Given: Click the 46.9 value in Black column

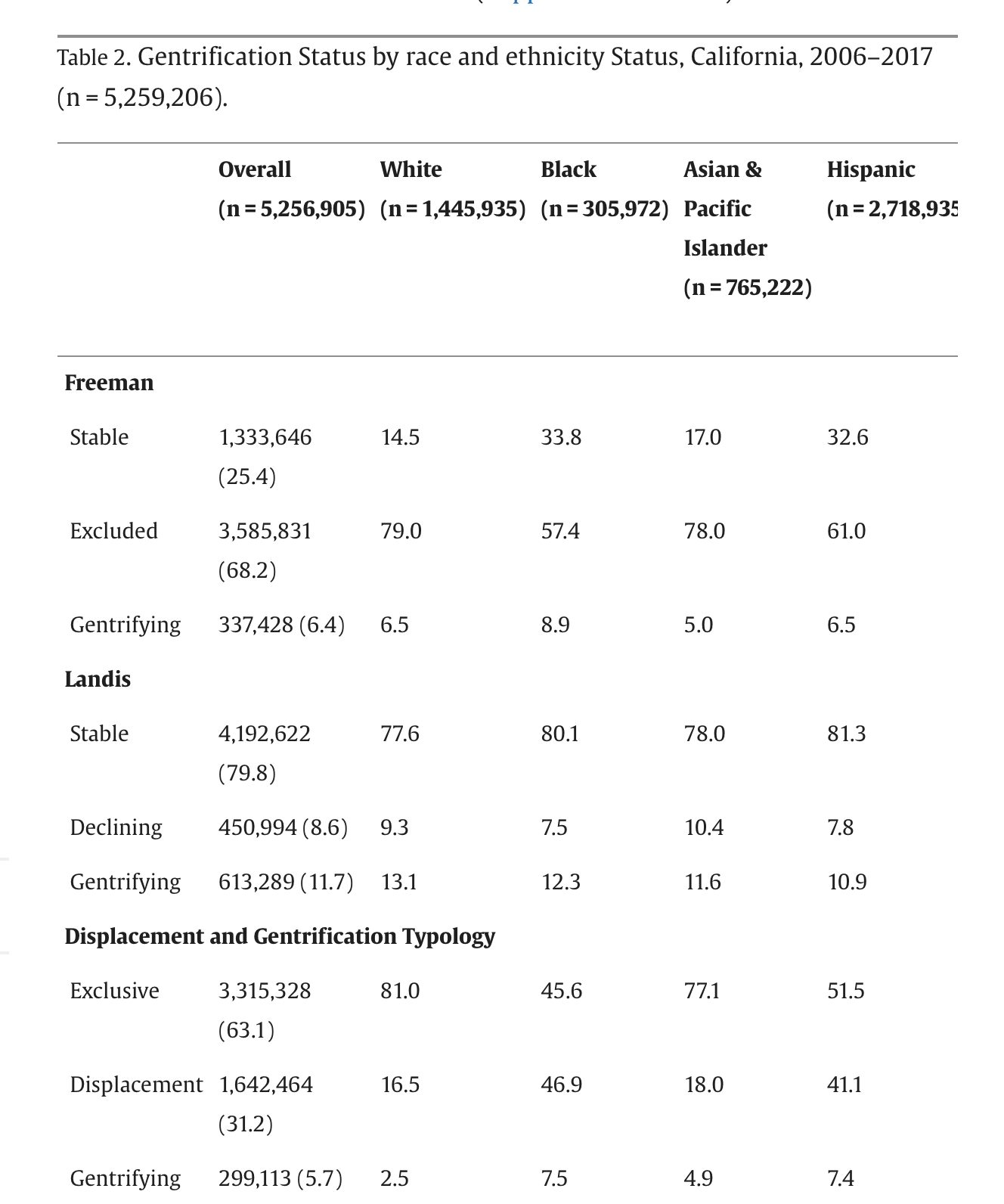Looking at the screenshot, I should click(x=561, y=1085).
